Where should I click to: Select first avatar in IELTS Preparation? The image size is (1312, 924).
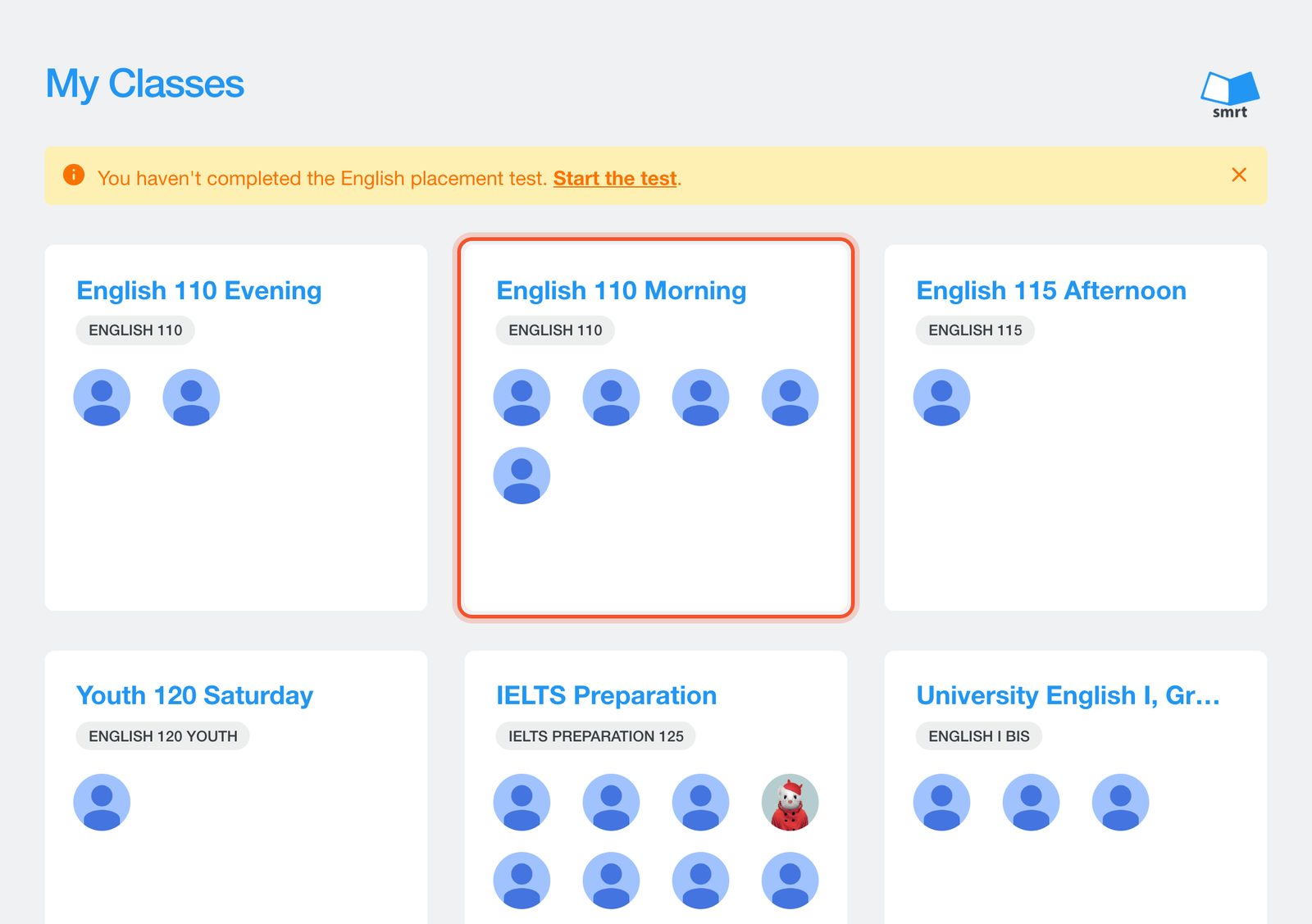coord(522,803)
